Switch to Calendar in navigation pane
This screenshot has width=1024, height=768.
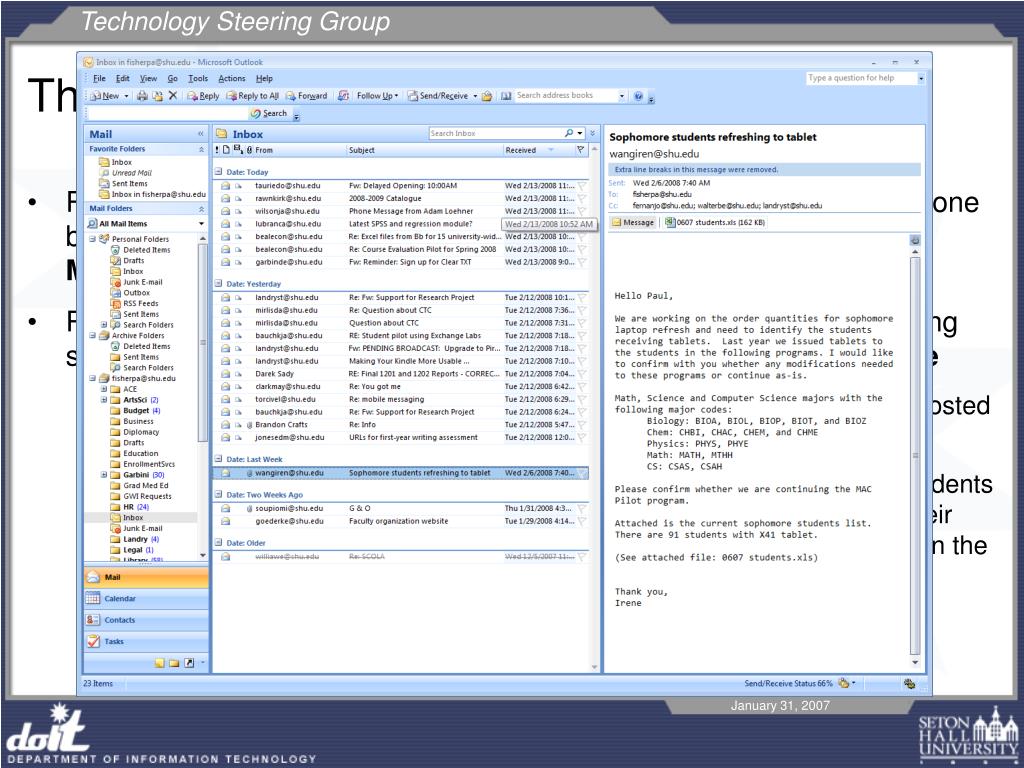[146, 599]
